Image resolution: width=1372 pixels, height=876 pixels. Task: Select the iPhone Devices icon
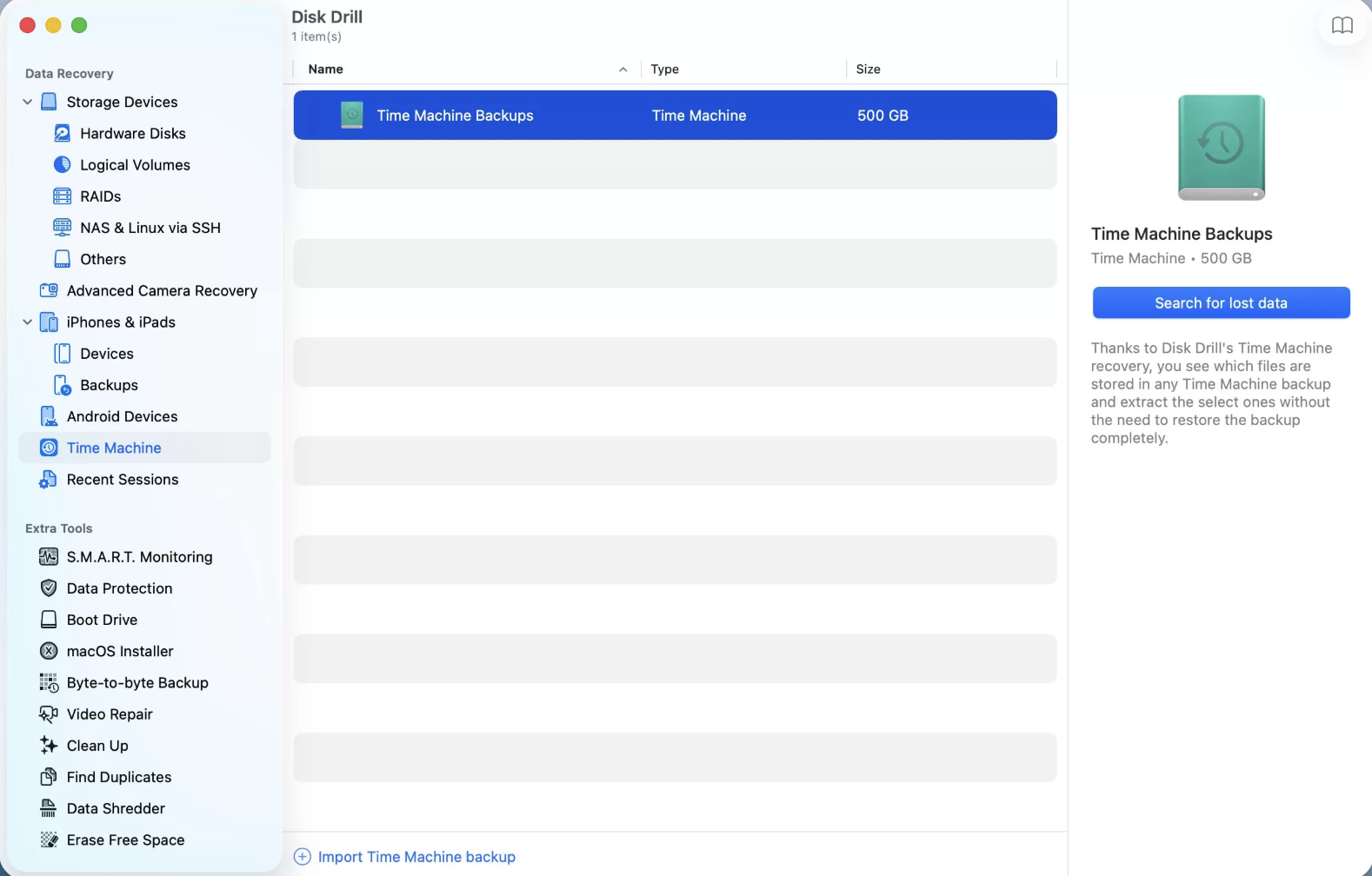[x=62, y=354]
